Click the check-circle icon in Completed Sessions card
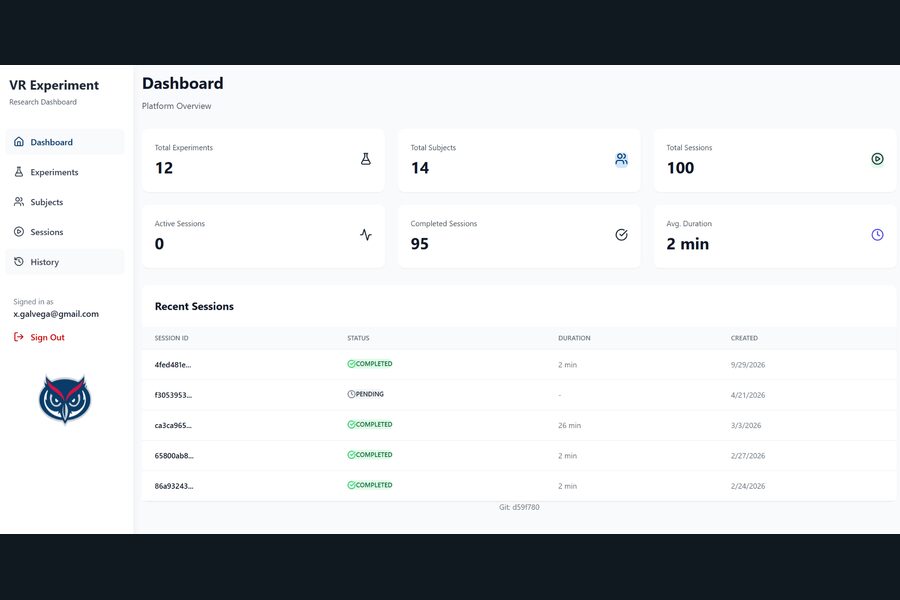 pos(621,235)
